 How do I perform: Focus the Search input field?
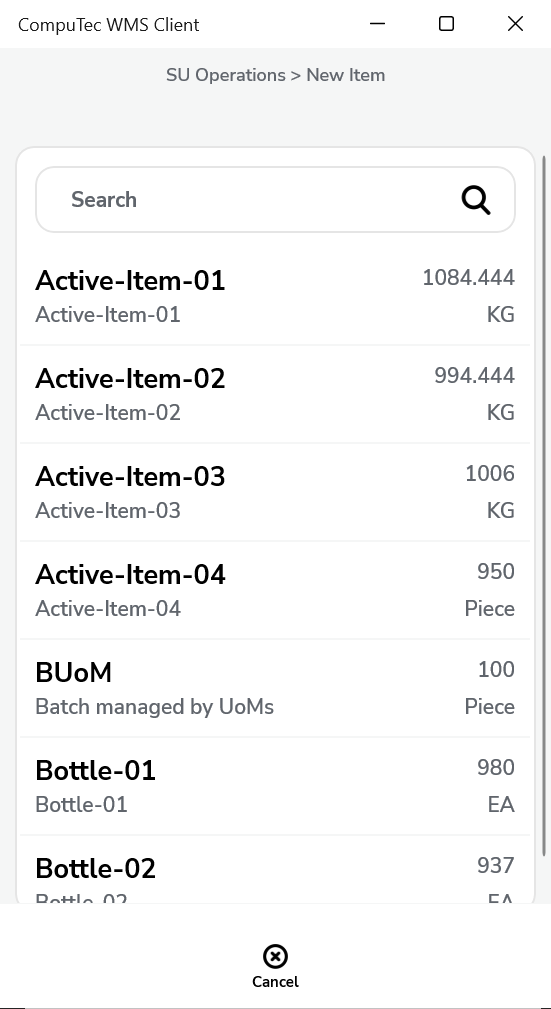(276, 199)
